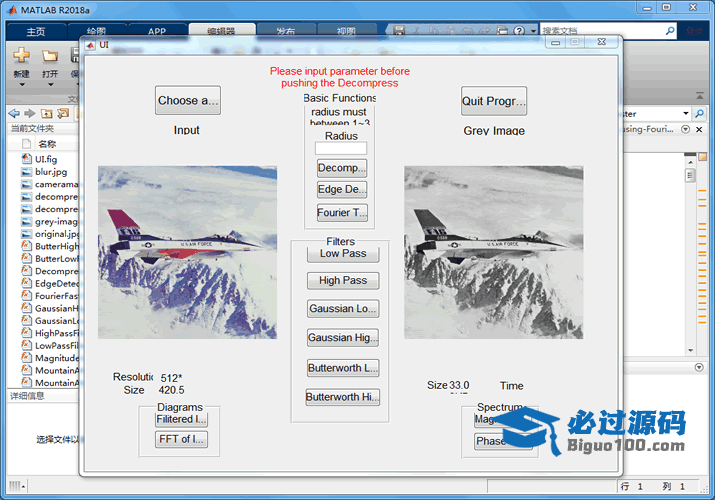
Task: Expand the 打开 dropdown arrow
Action: [x=50, y=85]
